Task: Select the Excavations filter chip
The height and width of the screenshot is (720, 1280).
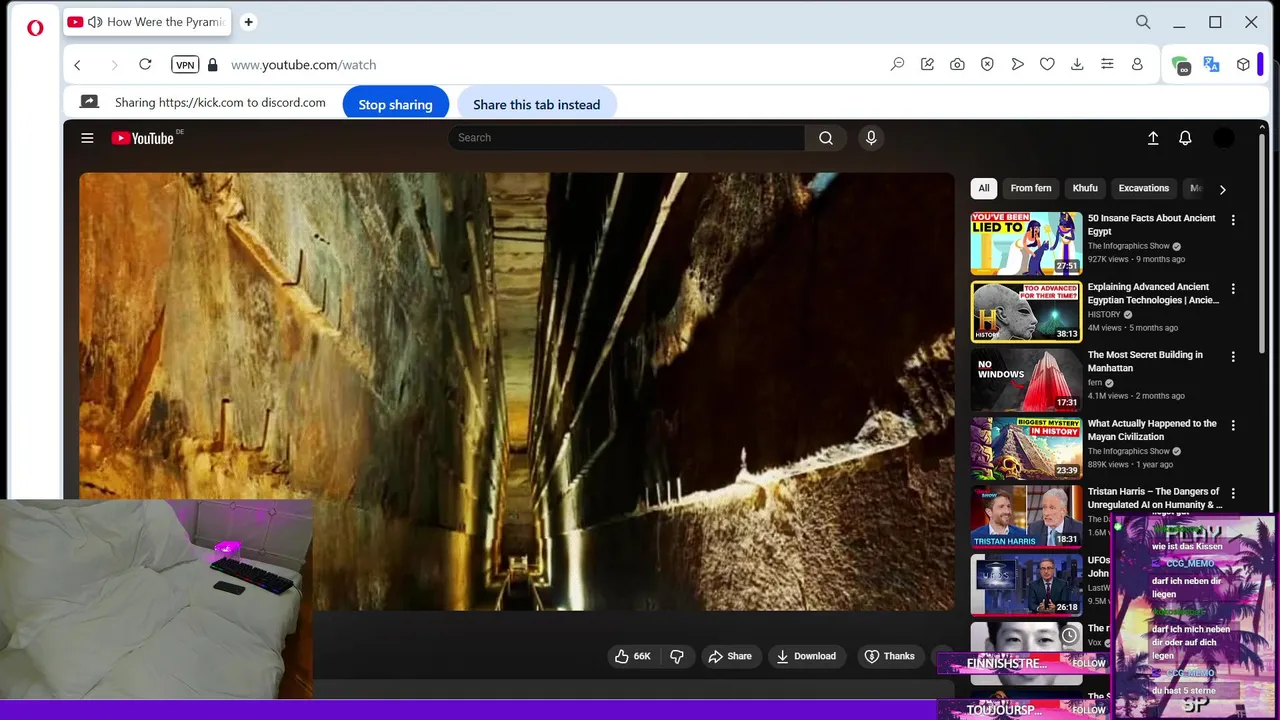Action: point(1144,188)
